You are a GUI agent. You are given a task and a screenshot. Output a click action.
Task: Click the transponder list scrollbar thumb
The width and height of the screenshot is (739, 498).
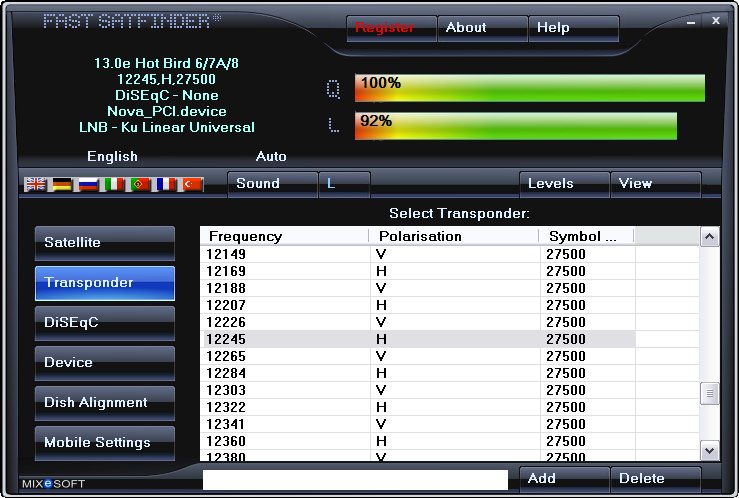click(710, 393)
